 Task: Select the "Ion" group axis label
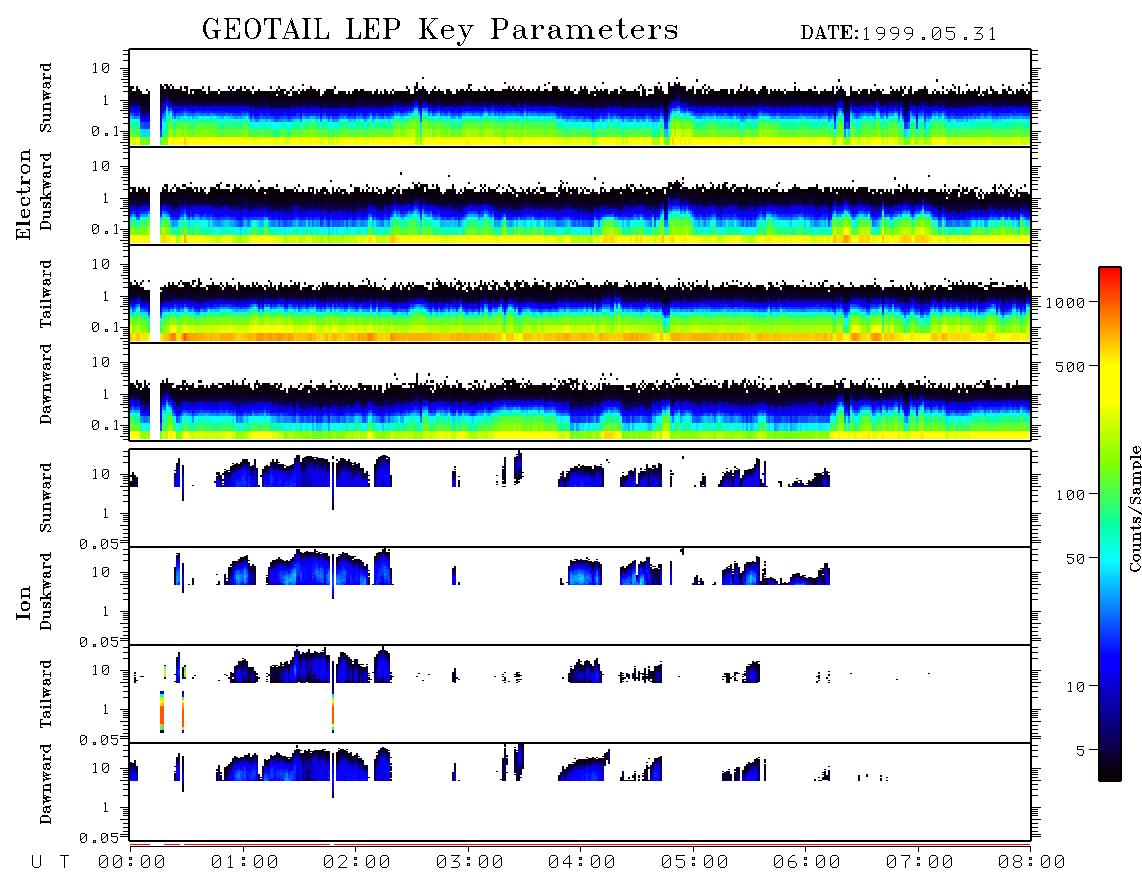[x=24, y=603]
